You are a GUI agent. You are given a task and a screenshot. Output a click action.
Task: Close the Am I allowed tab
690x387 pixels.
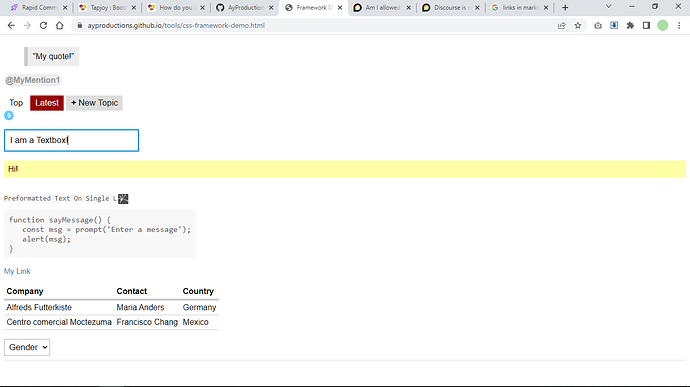coord(408,7)
